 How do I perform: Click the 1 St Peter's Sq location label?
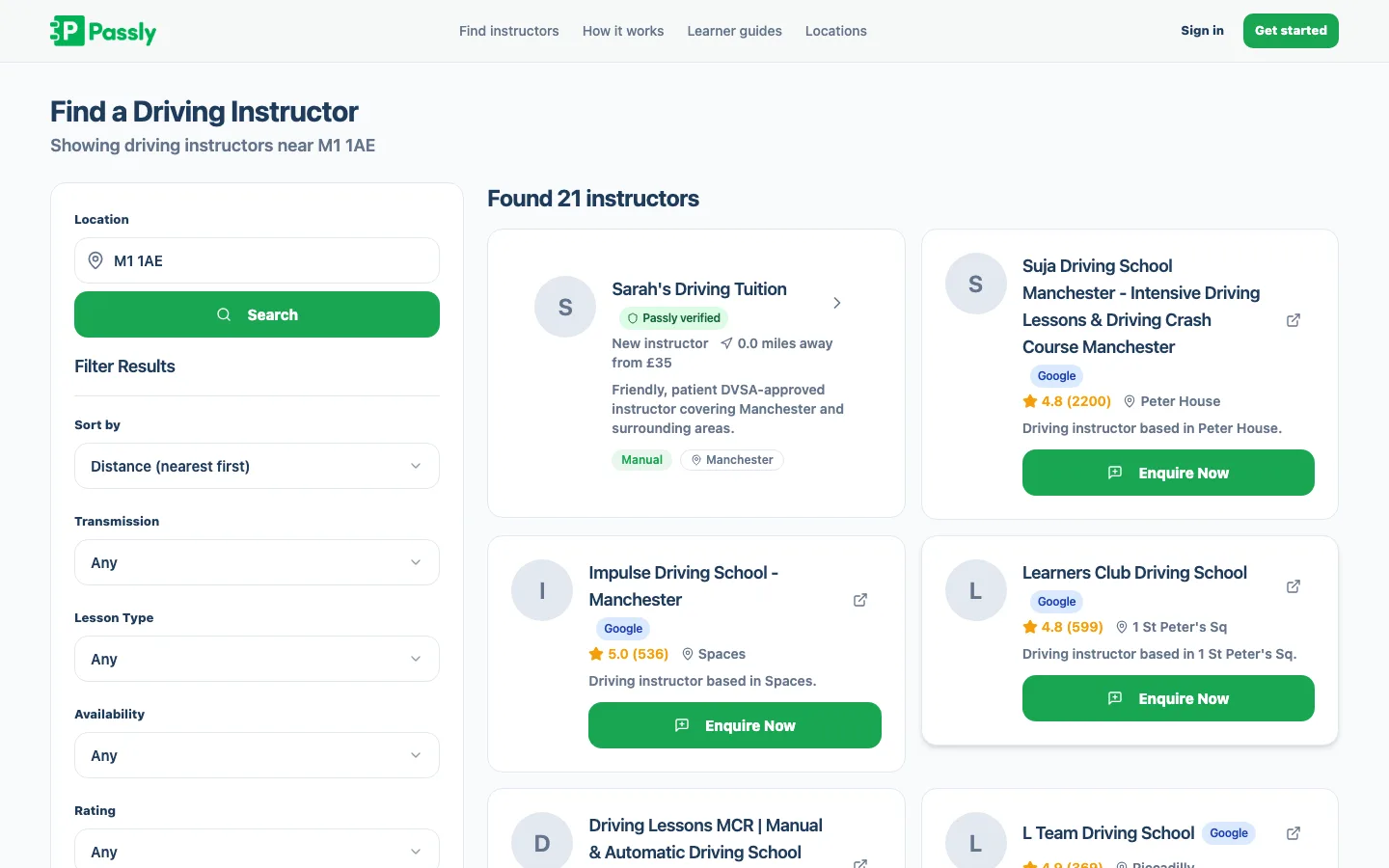point(1171,627)
